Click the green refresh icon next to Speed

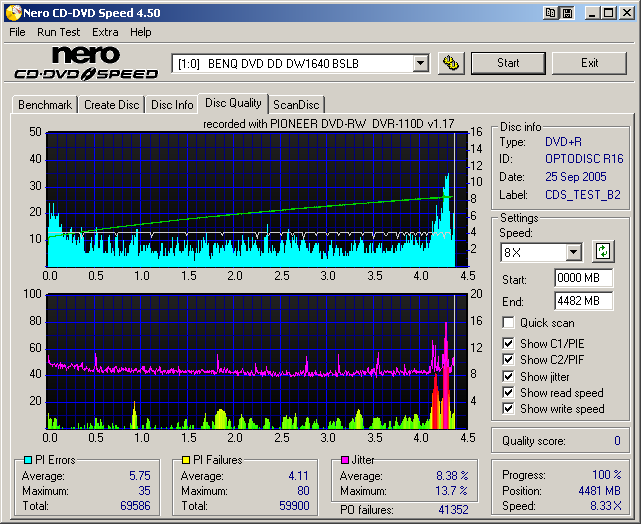(602, 251)
